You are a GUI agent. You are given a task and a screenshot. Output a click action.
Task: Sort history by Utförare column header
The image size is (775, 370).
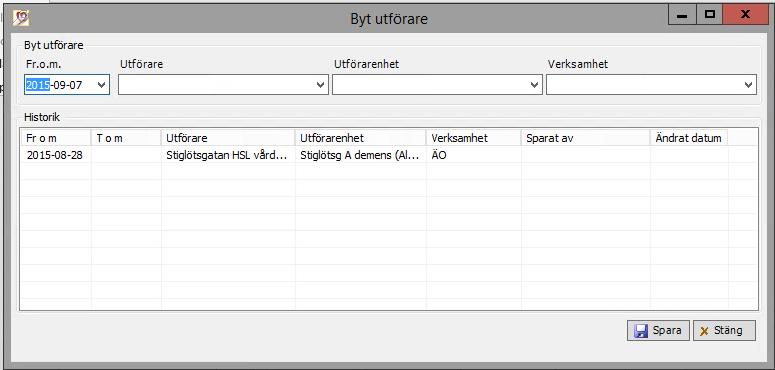tap(228, 138)
